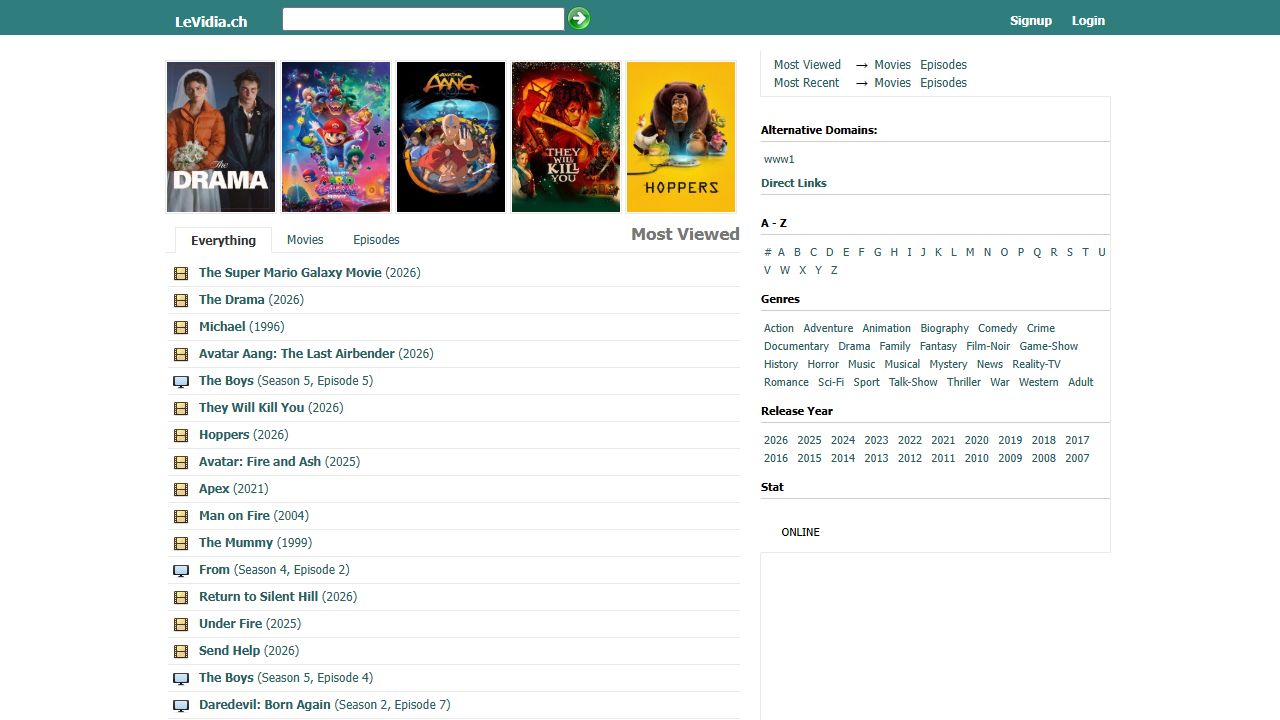
Task: Click film icon beside Hoppers (2026)
Action: [x=181, y=435]
